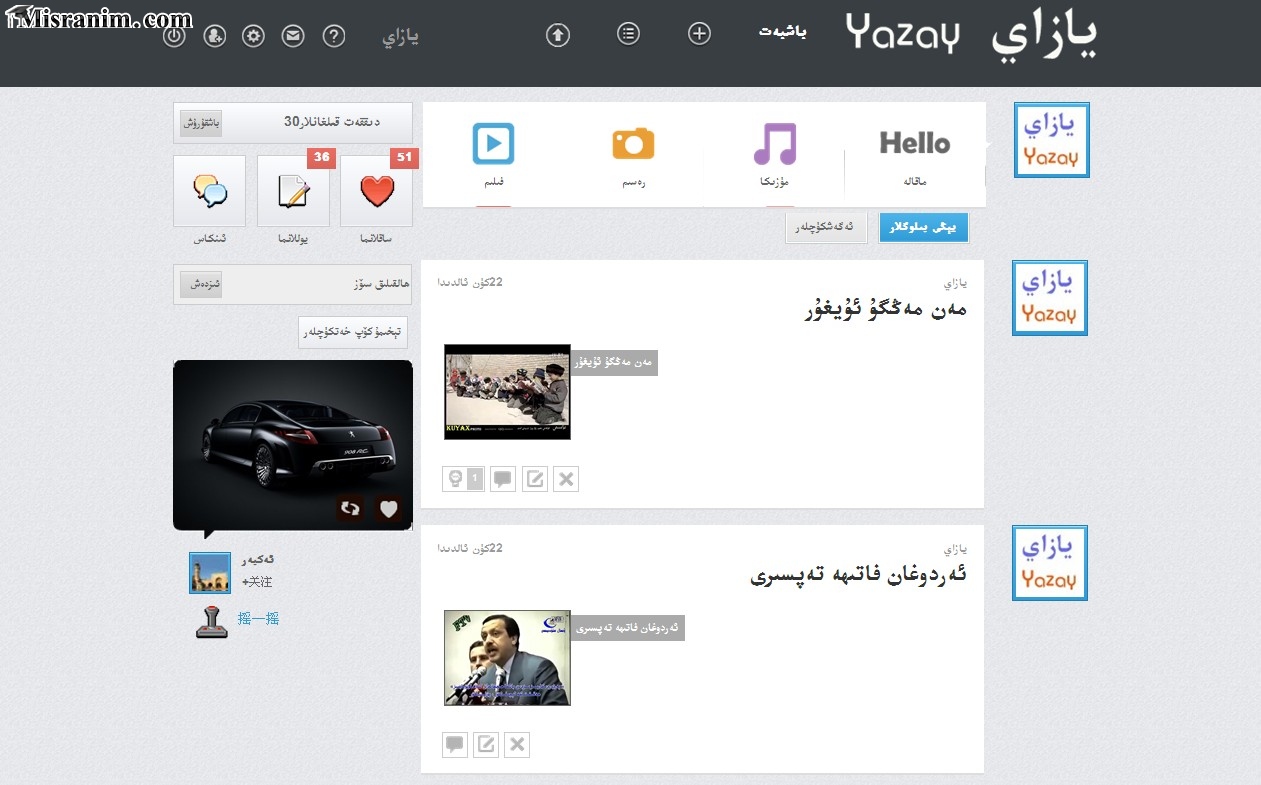Open the Erdoğan post title link
The height and width of the screenshot is (785, 1261).
pos(859,577)
